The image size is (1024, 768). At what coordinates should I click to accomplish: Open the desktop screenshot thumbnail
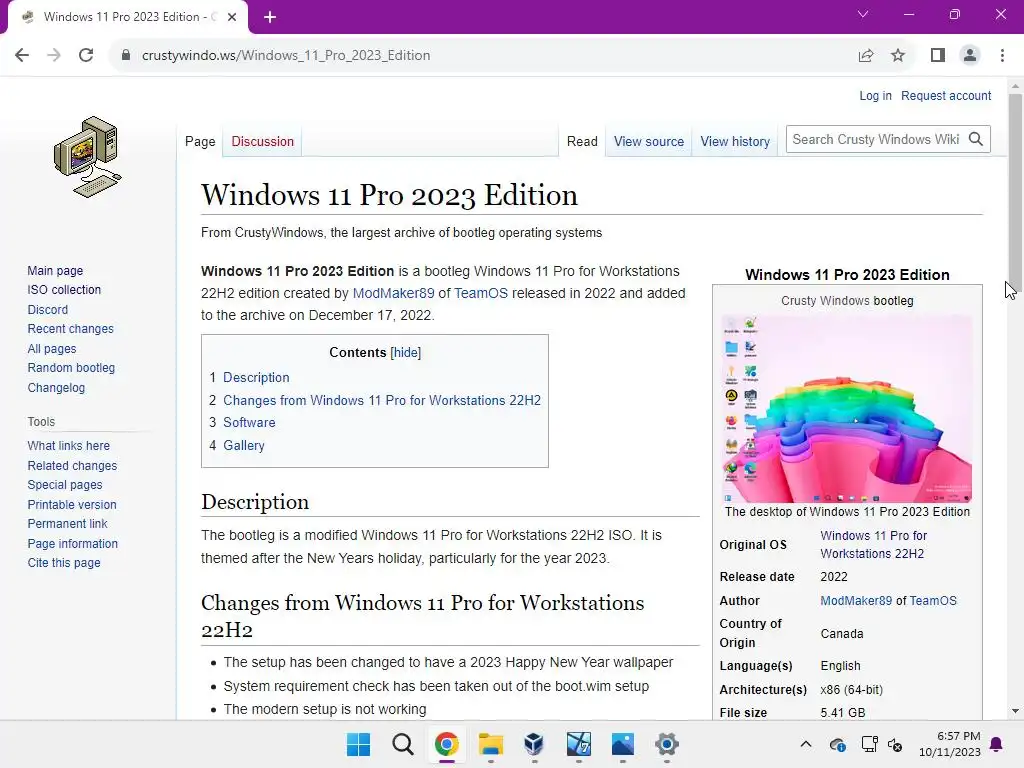click(847, 409)
